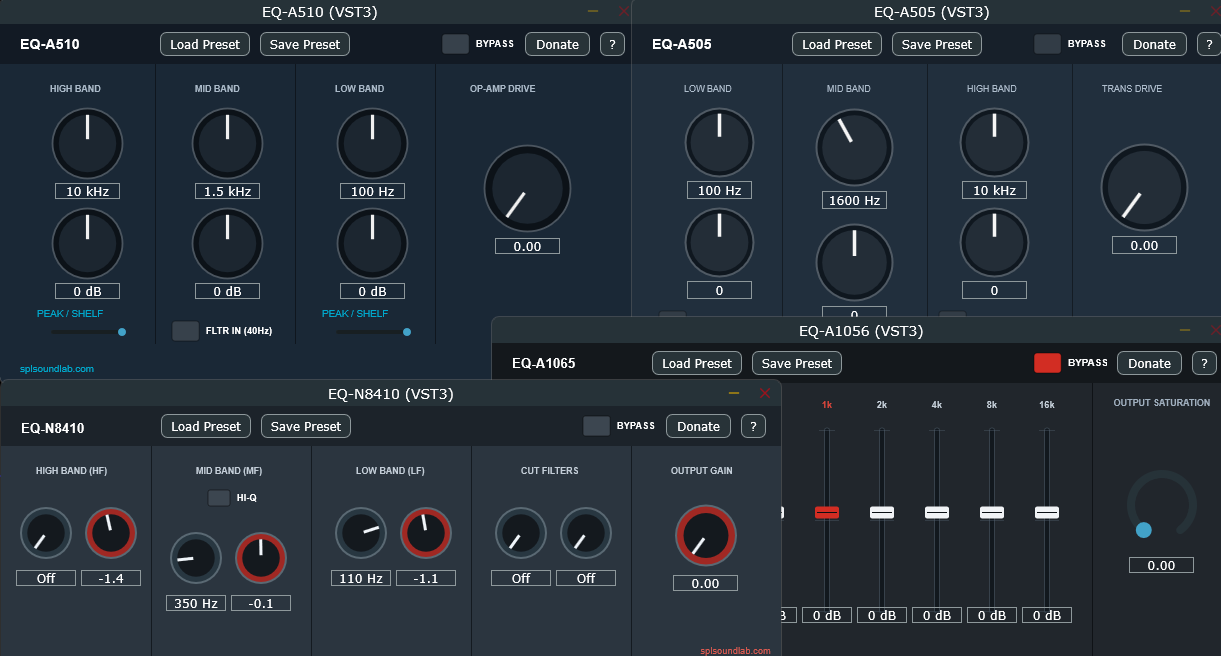
Task: Click EQ-A510 1.5 kHz value field
Action: point(227,191)
